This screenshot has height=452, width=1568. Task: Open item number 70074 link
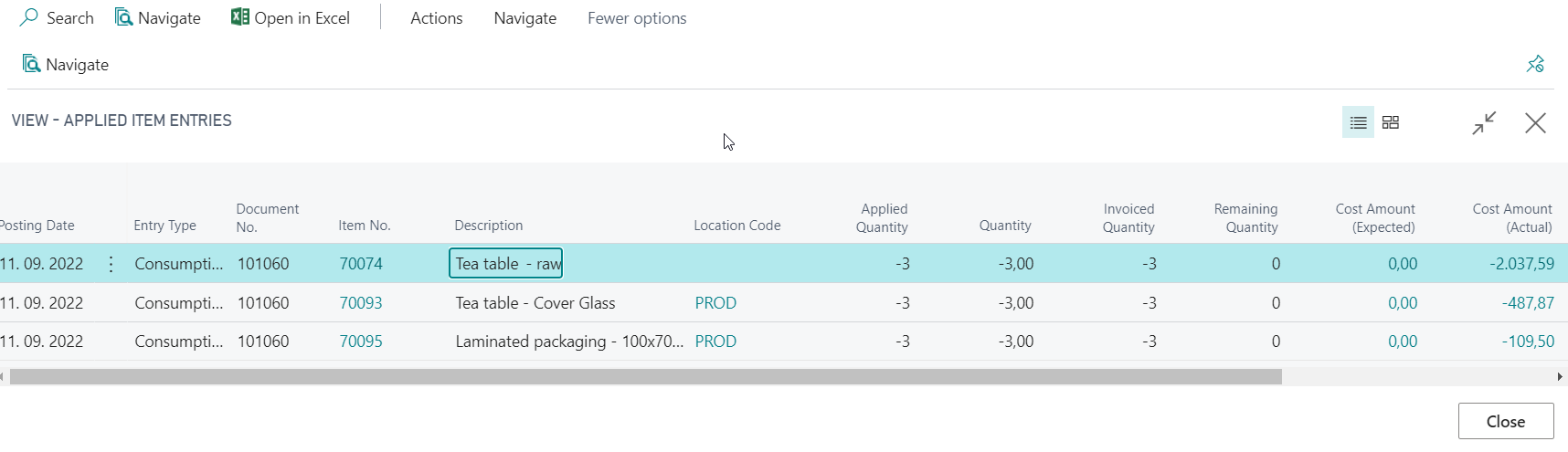click(361, 264)
